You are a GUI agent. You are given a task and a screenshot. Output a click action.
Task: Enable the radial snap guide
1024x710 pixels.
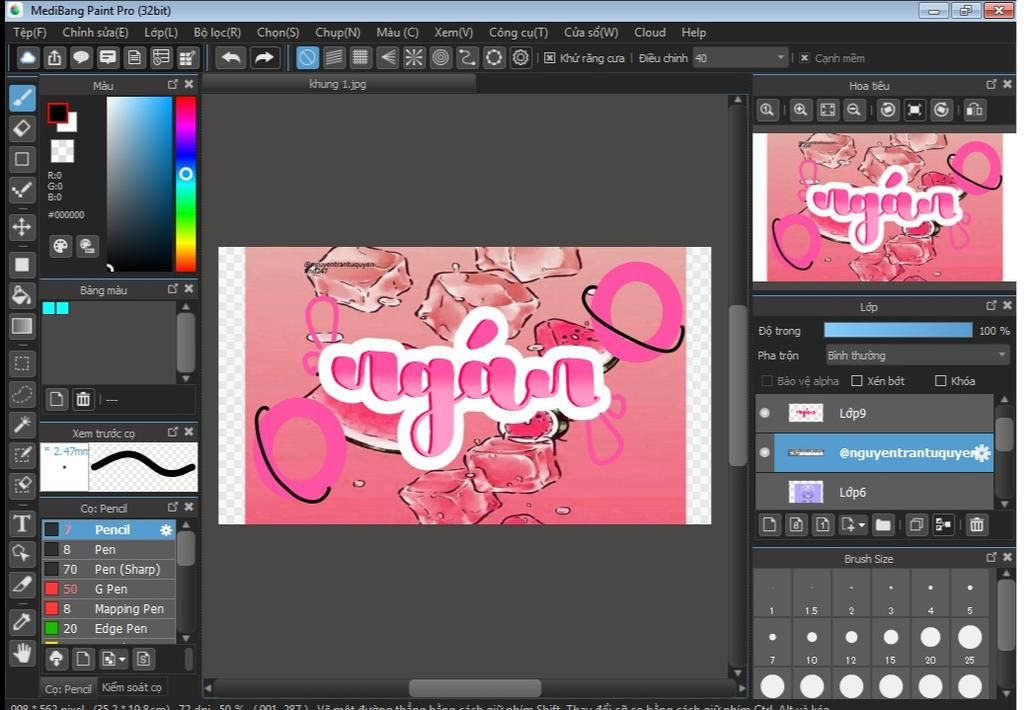click(413, 57)
